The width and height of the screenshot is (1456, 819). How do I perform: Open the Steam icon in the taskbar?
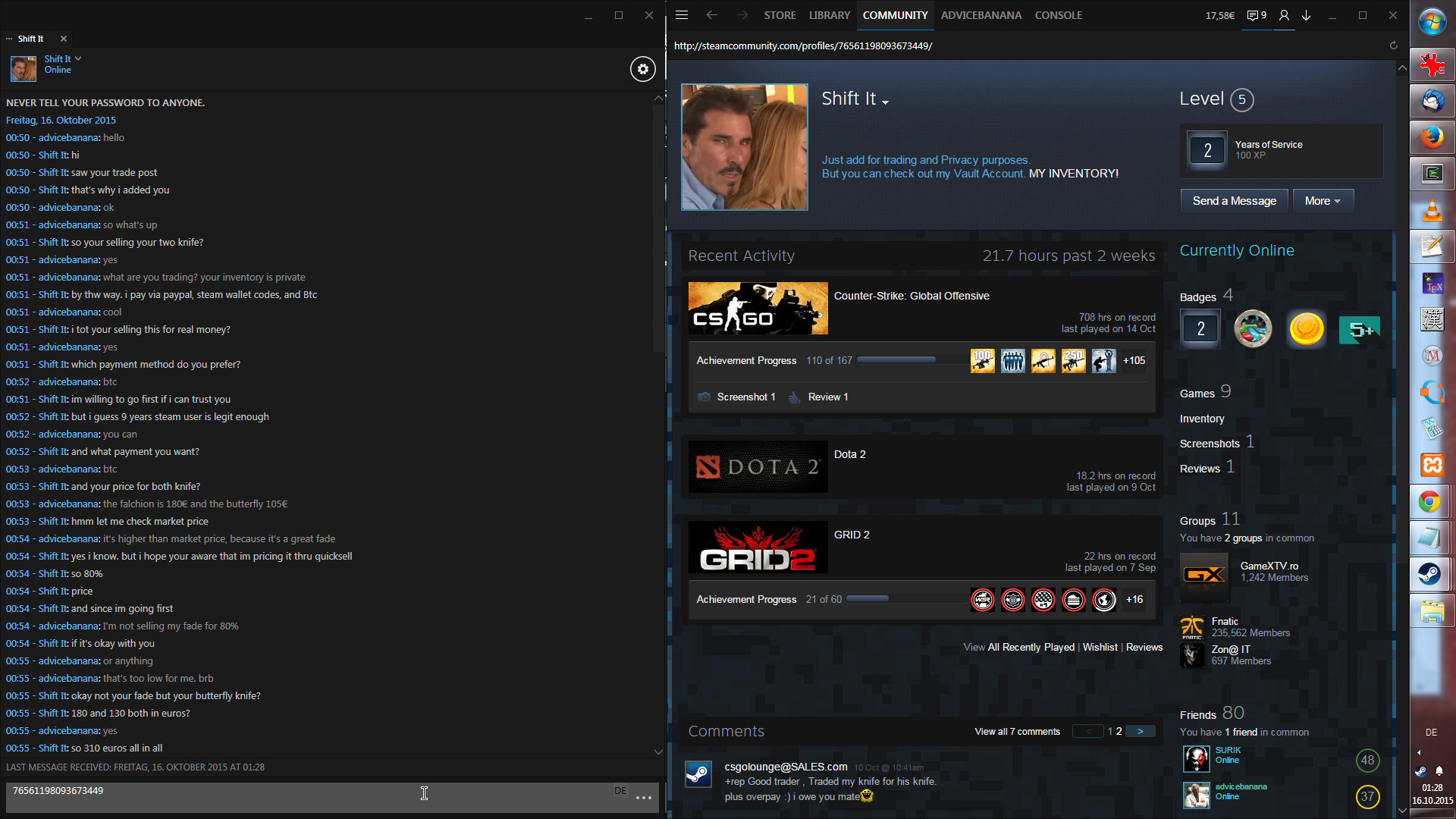click(x=1432, y=574)
